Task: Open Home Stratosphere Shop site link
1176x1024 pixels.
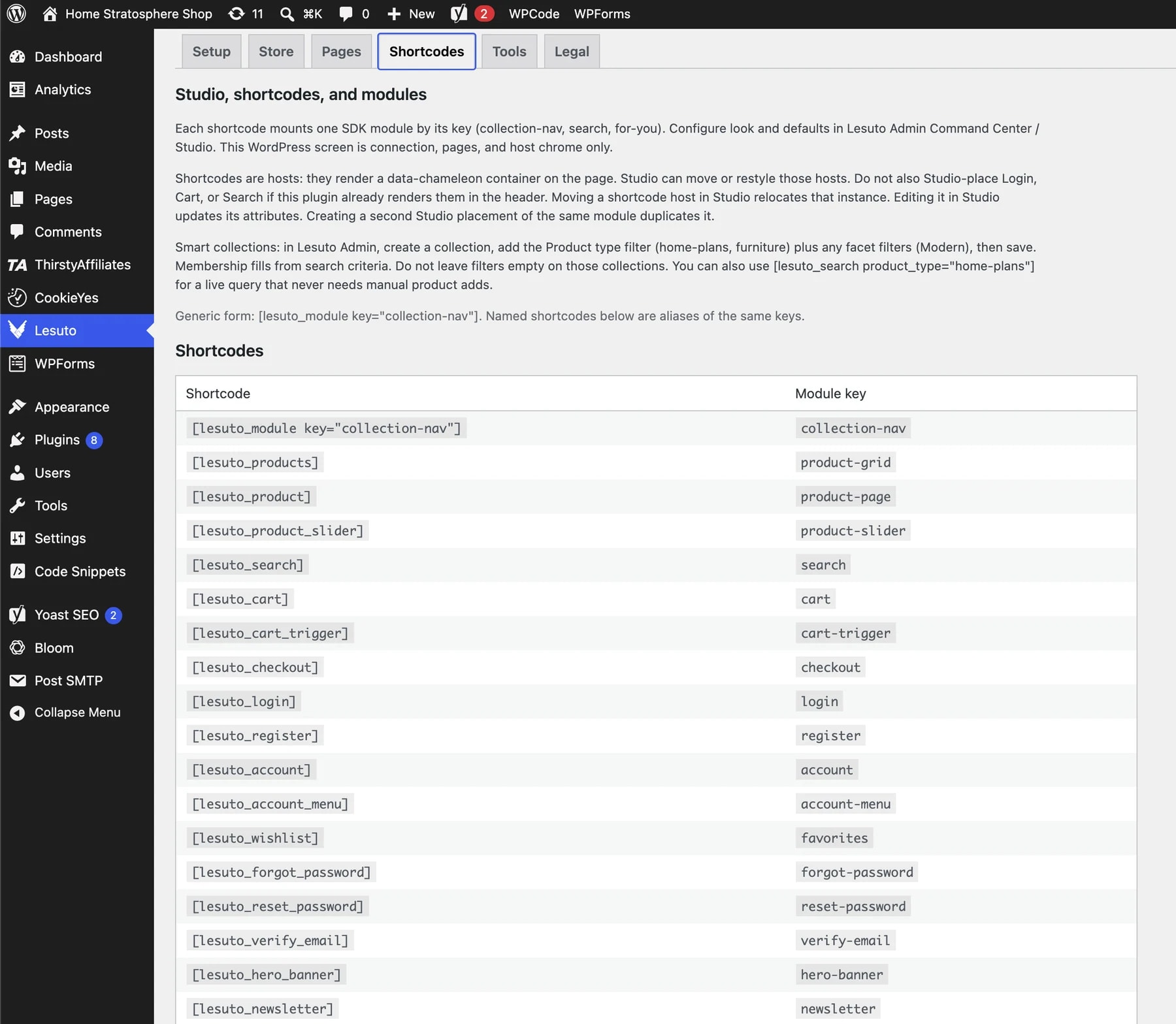Action: click(139, 14)
